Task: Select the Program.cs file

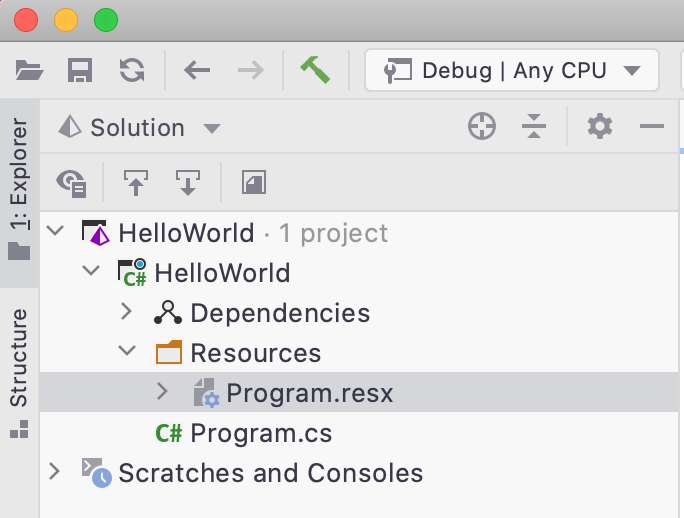Action: pos(261,433)
